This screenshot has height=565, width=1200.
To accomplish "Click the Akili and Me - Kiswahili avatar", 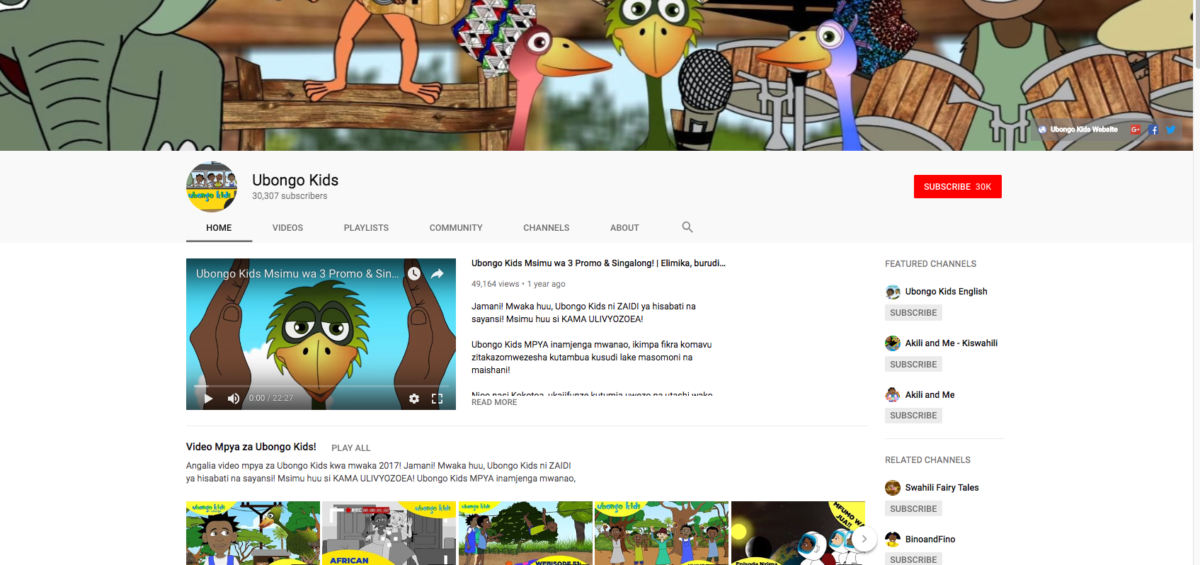I will coord(893,343).
